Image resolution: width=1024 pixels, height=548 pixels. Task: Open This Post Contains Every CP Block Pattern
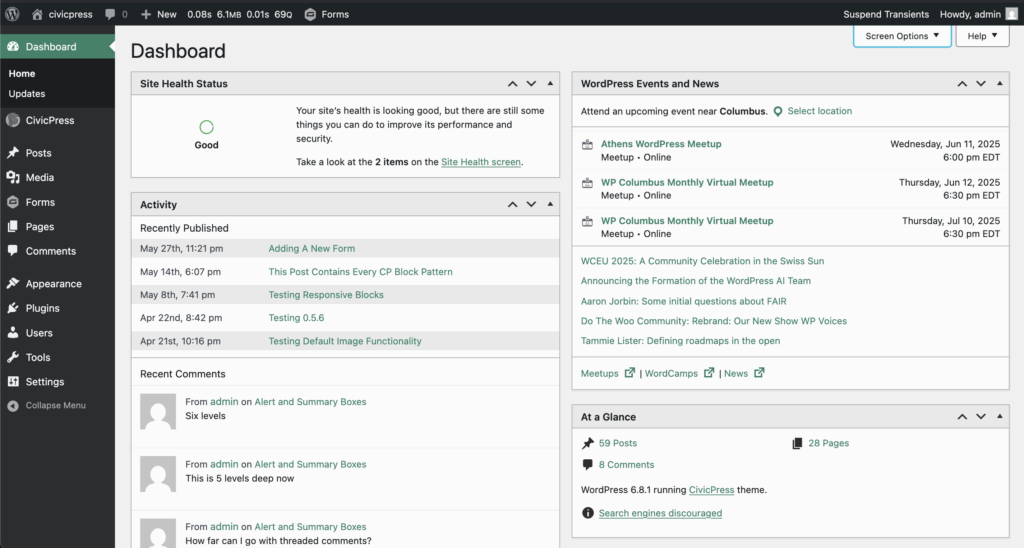coord(360,272)
